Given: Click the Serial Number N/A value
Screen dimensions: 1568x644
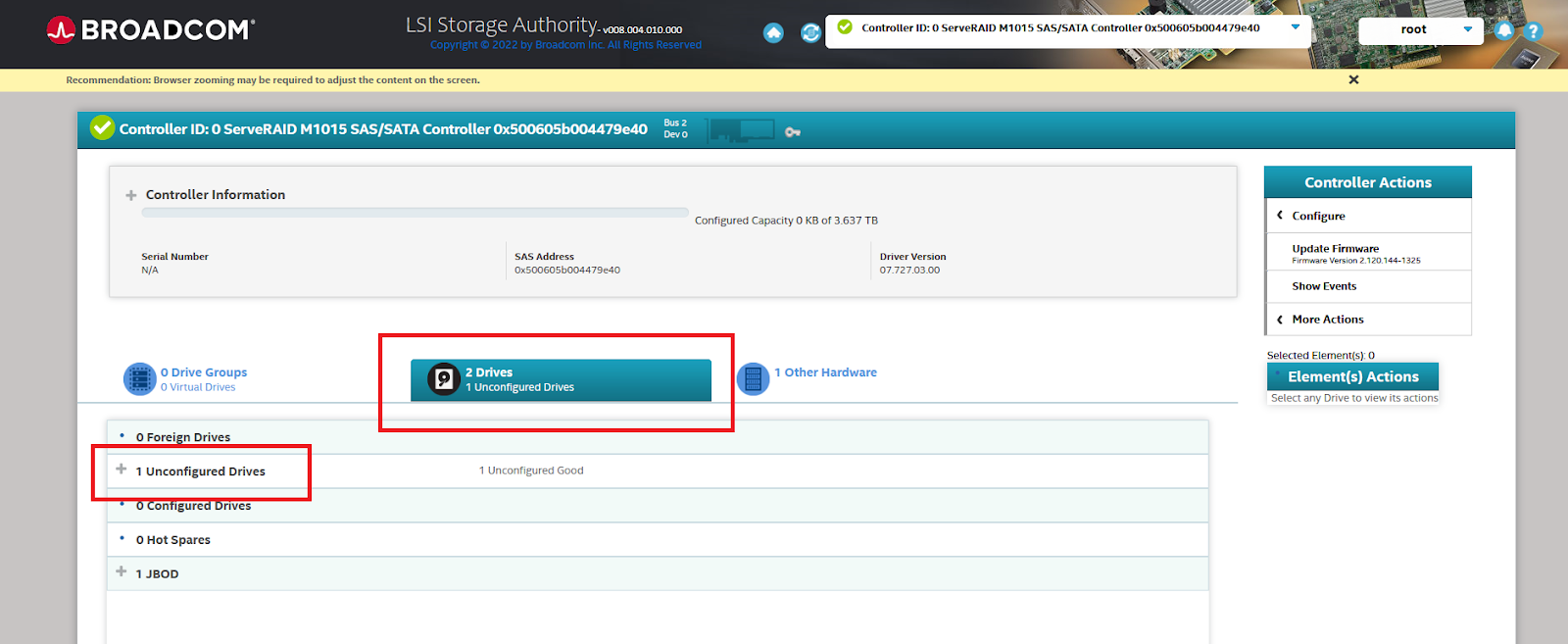Looking at the screenshot, I should click(150, 271).
